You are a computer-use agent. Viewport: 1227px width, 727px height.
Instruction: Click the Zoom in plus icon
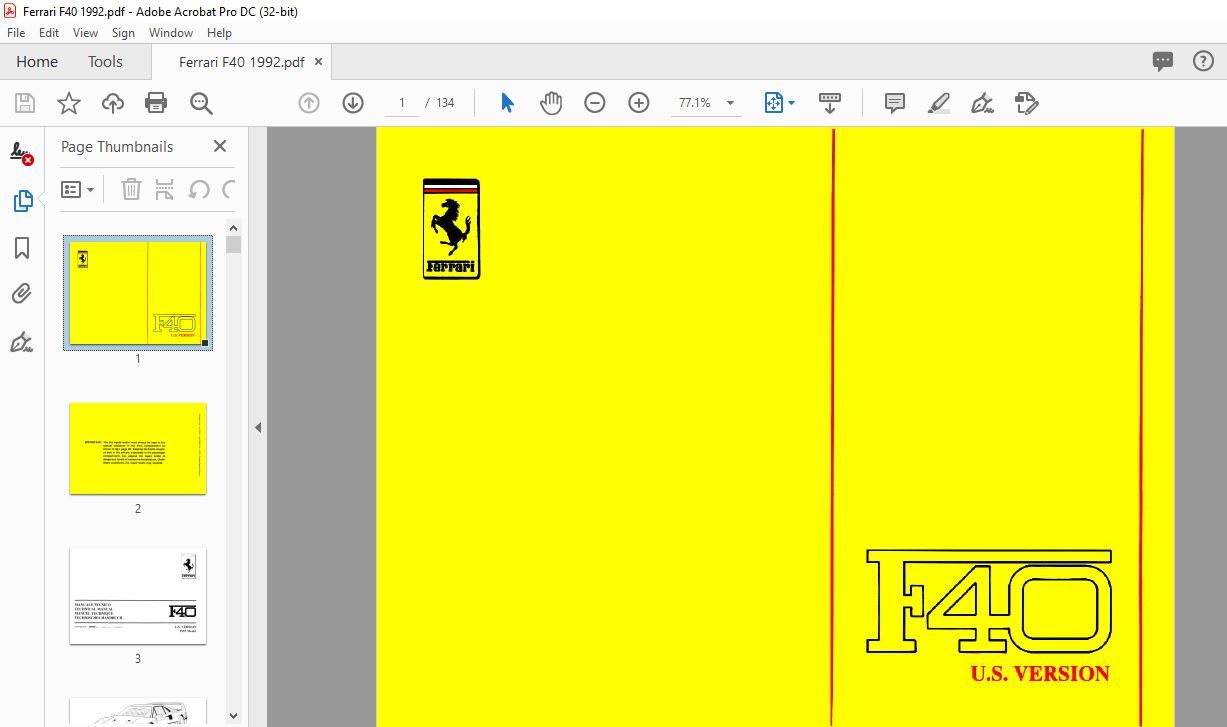tap(639, 103)
